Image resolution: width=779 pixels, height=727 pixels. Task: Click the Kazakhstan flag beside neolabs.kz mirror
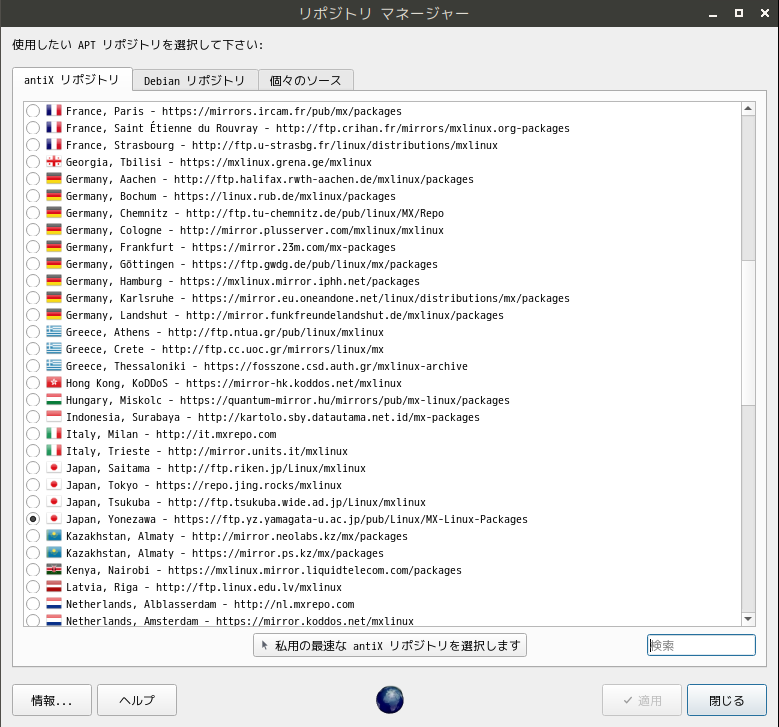tap(54, 536)
